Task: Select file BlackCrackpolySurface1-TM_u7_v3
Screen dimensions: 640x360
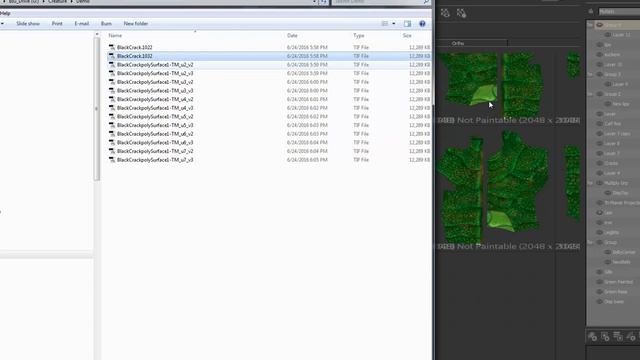Action: pyautogui.click(x=155, y=160)
